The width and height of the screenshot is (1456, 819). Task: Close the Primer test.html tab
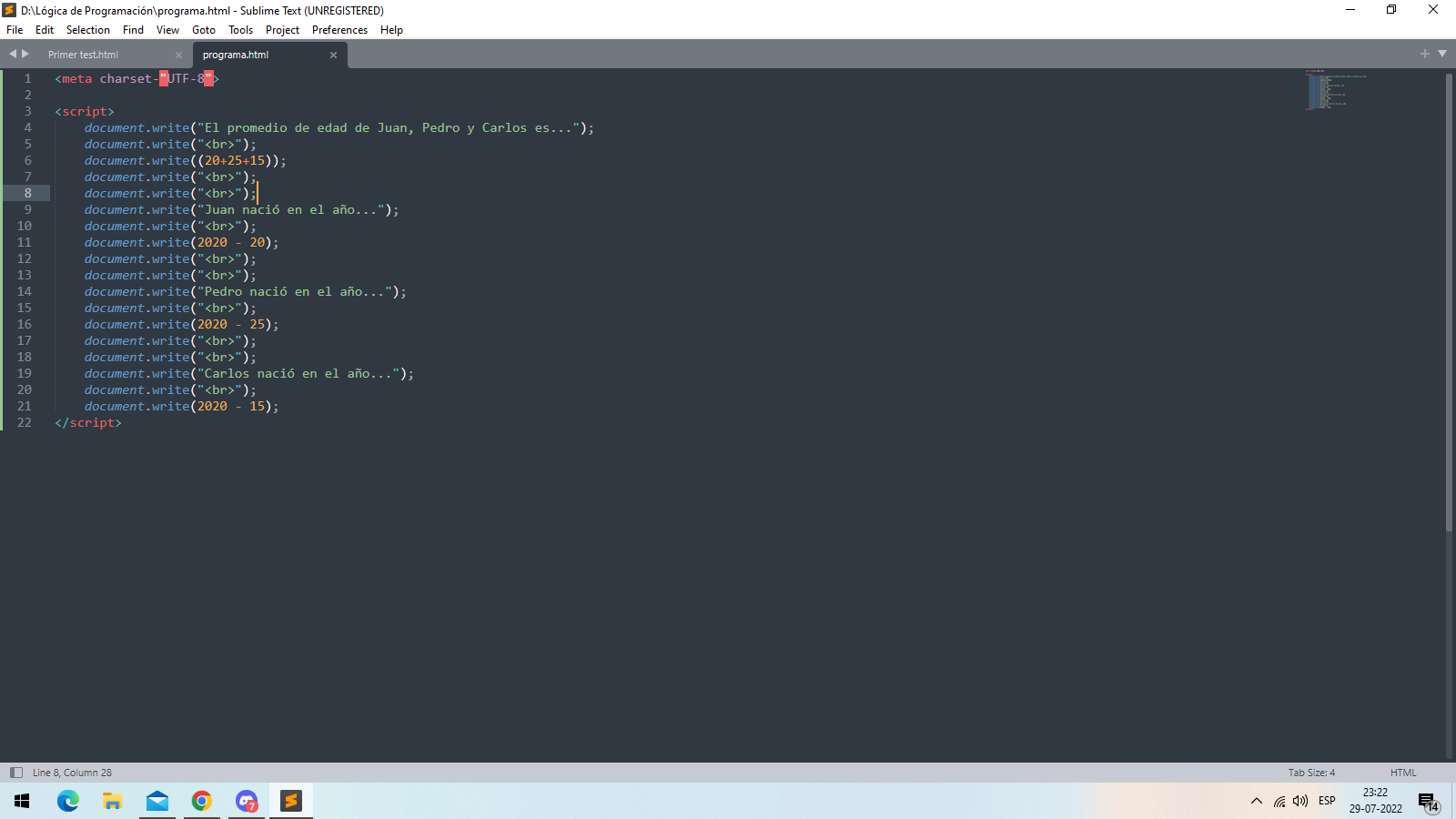(178, 55)
